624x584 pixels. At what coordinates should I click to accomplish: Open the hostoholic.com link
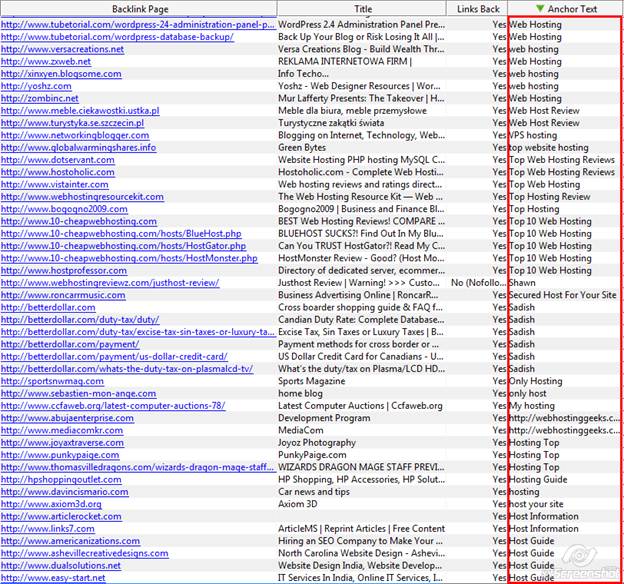(x=58, y=172)
